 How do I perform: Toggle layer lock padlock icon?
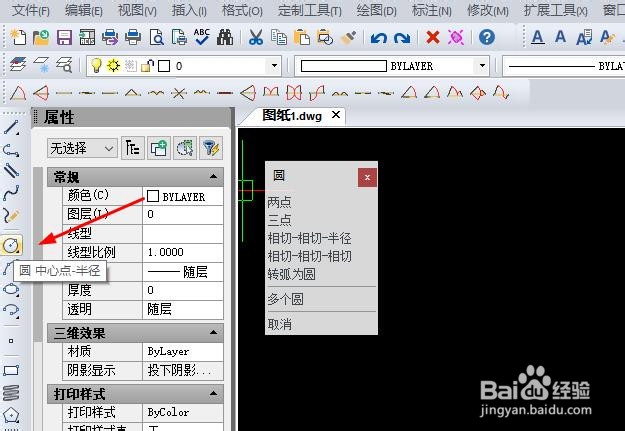click(147, 65)
